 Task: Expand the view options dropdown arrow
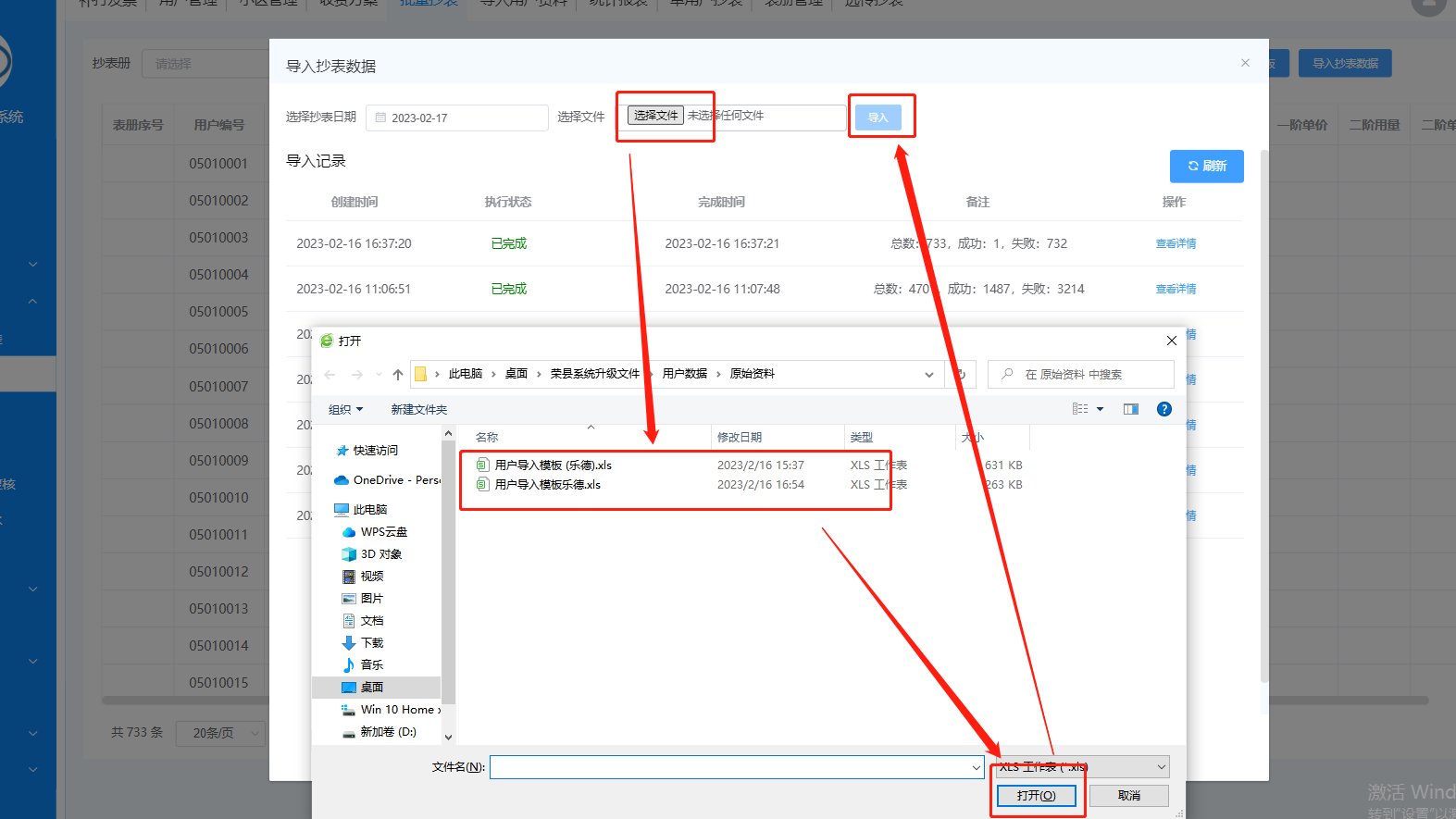pos(1101,409)
